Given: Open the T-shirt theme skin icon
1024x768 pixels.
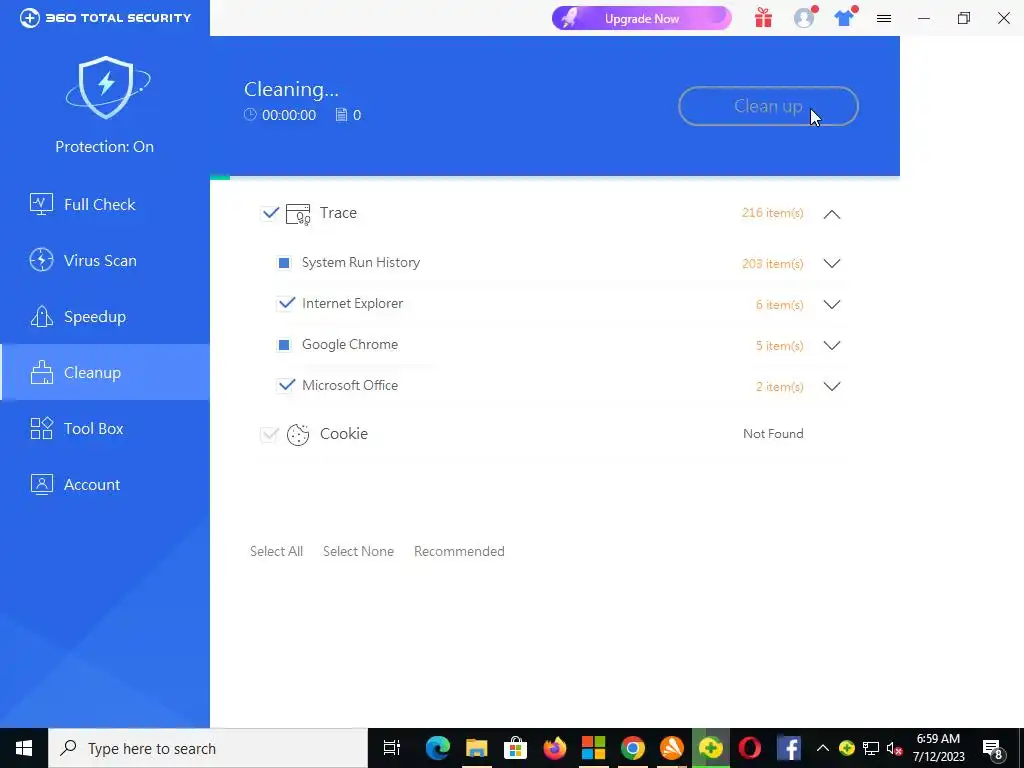Looking at the screenshot, I should (x=844, y=18).
